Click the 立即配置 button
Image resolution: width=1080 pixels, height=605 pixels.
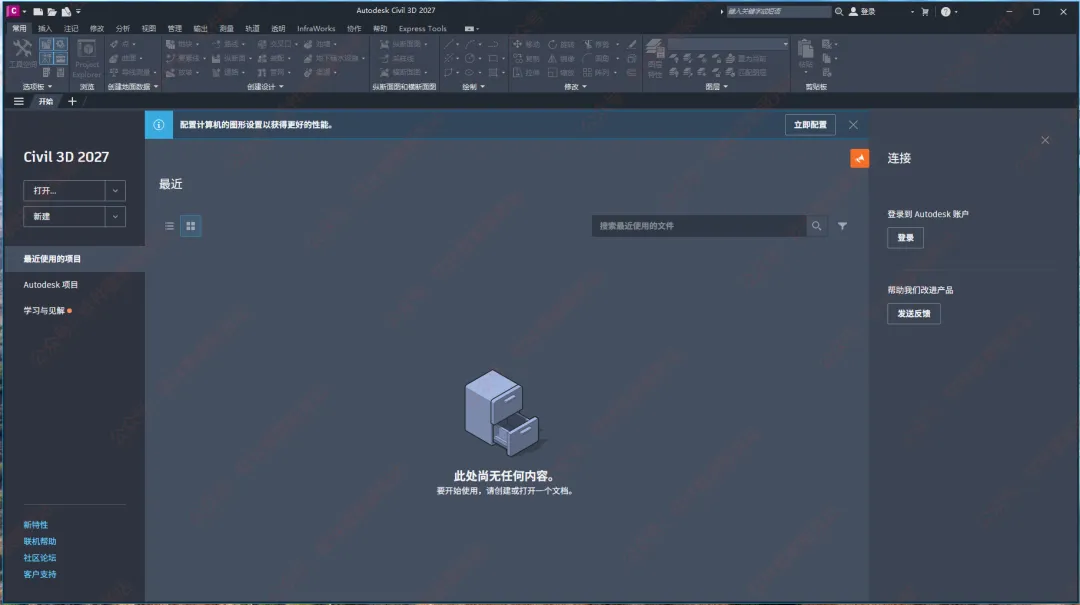coord(810,125)
